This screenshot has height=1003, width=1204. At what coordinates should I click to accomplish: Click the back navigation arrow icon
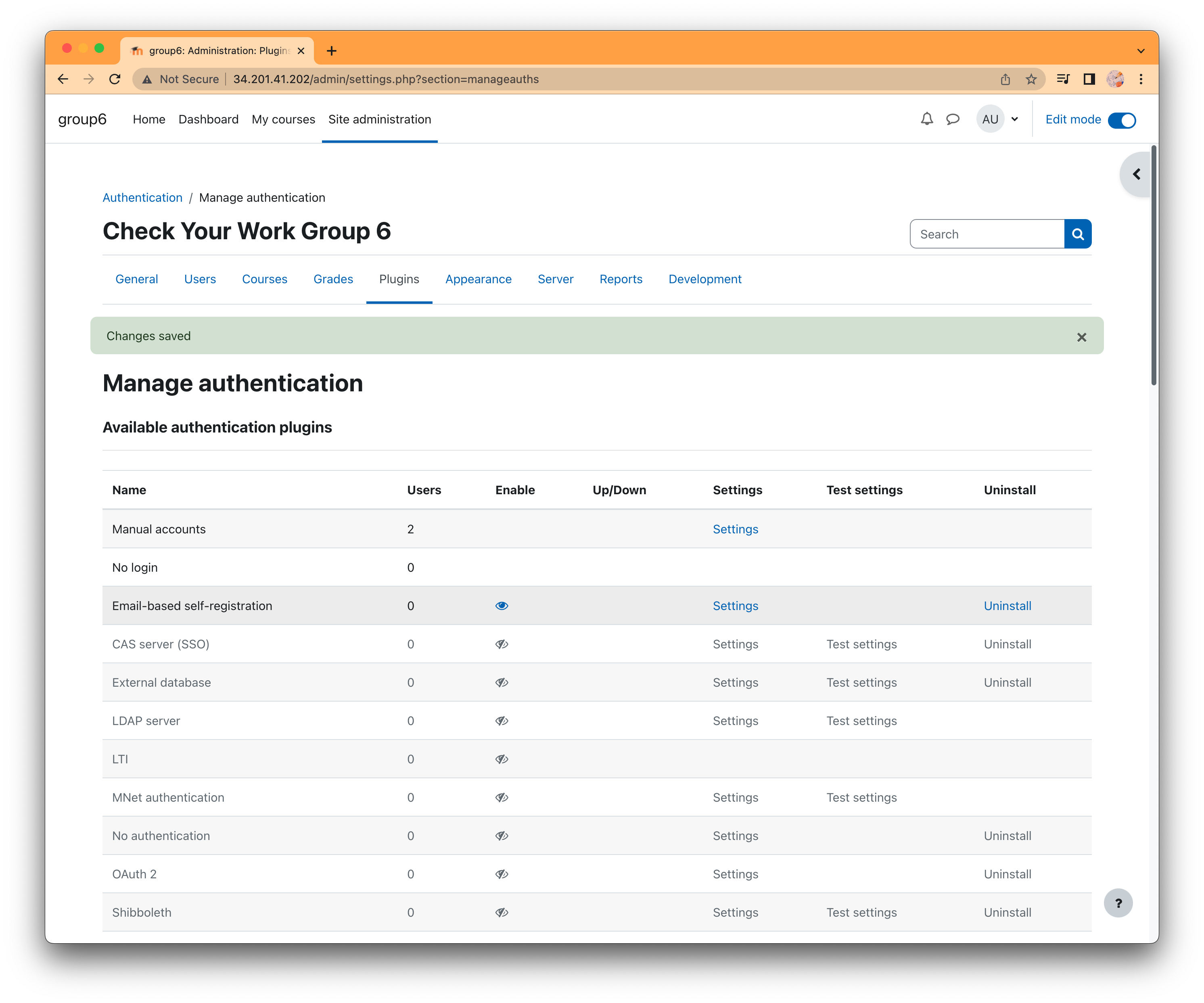62,80
